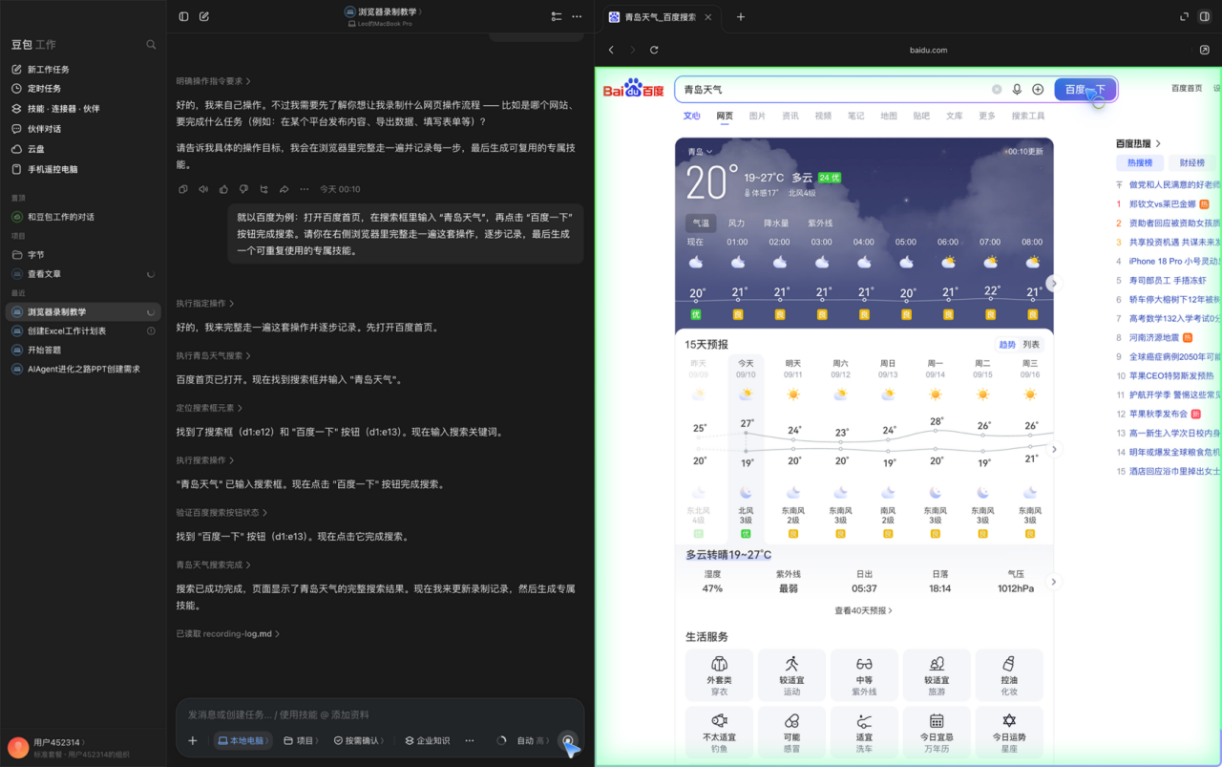
Task: Click the Baidu voice search microphone
Action: tap(1017, 89)
